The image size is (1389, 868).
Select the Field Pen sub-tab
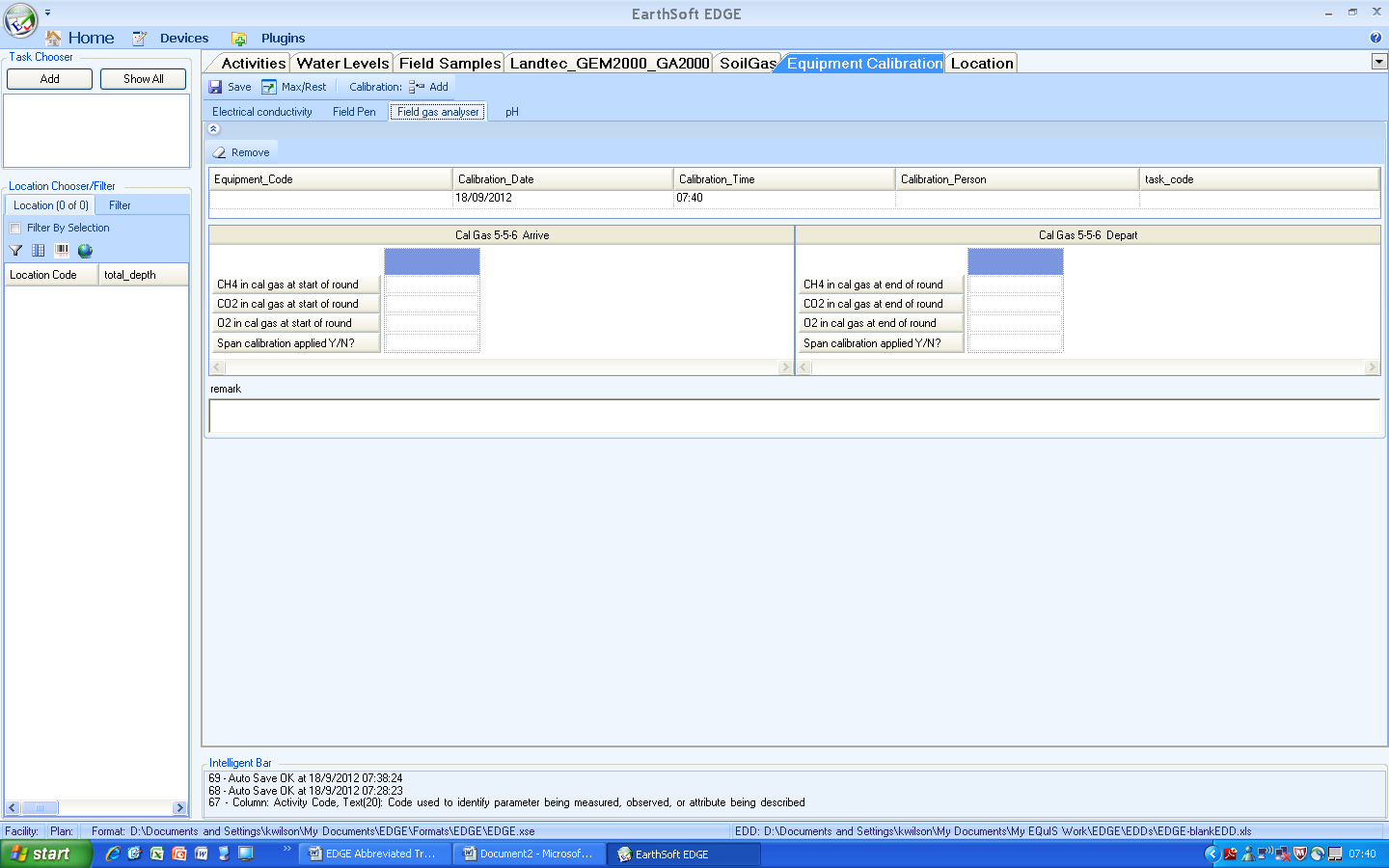click(x=354, y=112)
